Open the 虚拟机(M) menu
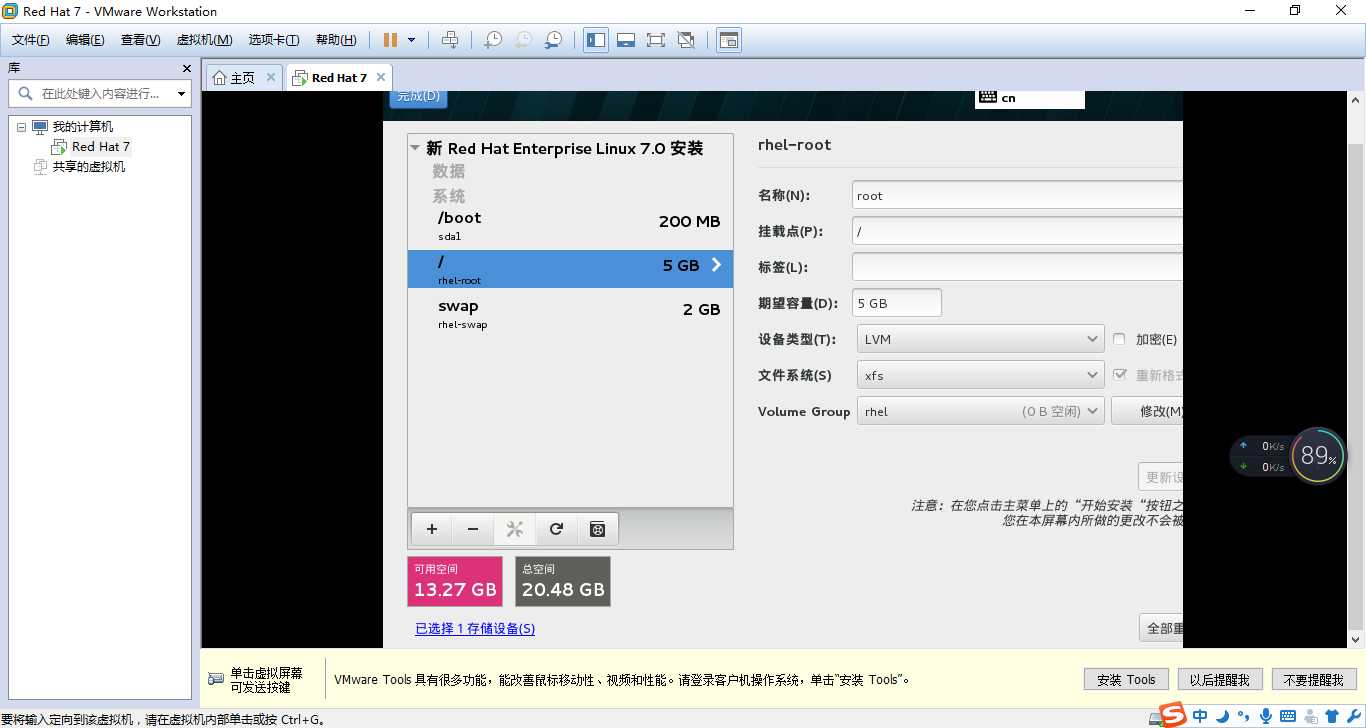Screen dimensions: 1366x728 (204, 40)
